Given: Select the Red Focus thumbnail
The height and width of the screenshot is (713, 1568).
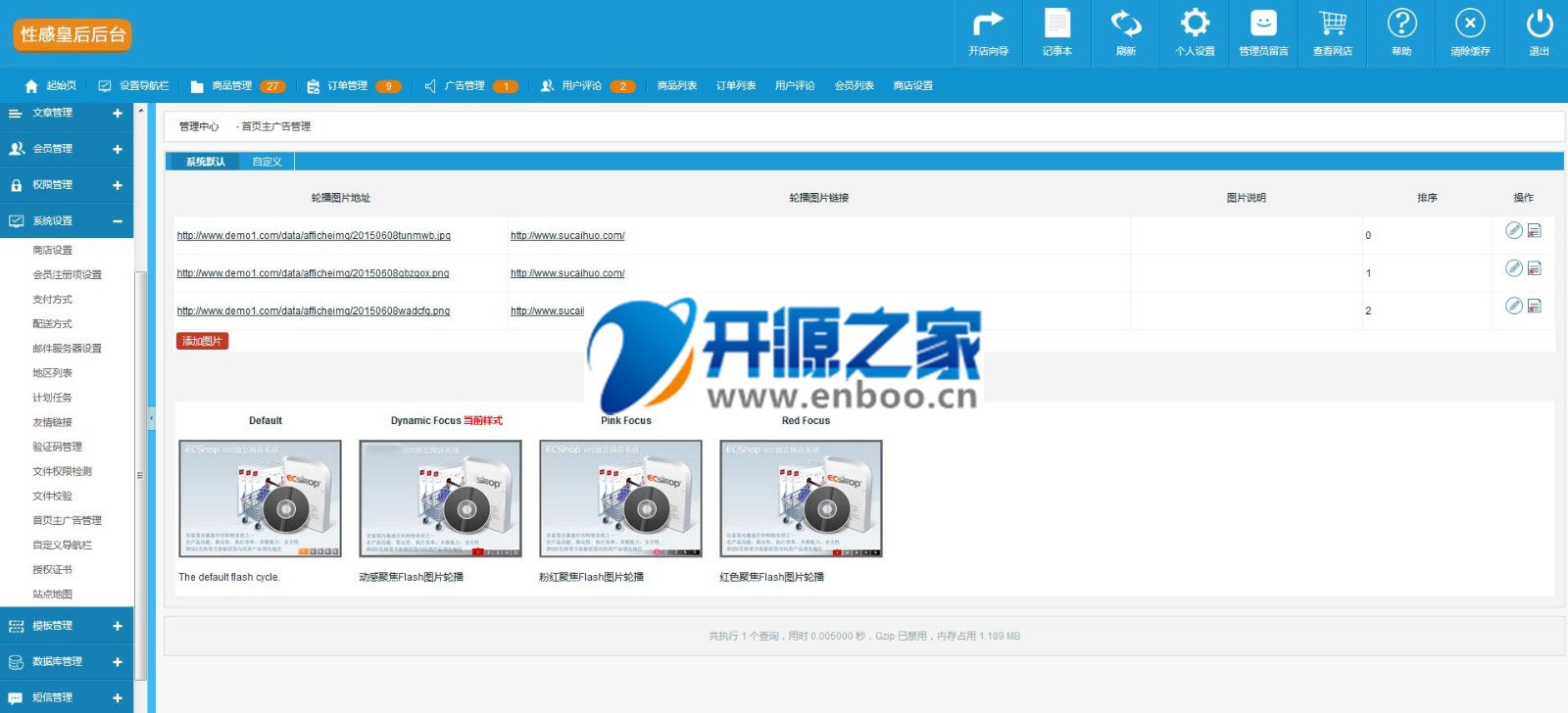Looking at the screenshot, I should click(802, 499).
